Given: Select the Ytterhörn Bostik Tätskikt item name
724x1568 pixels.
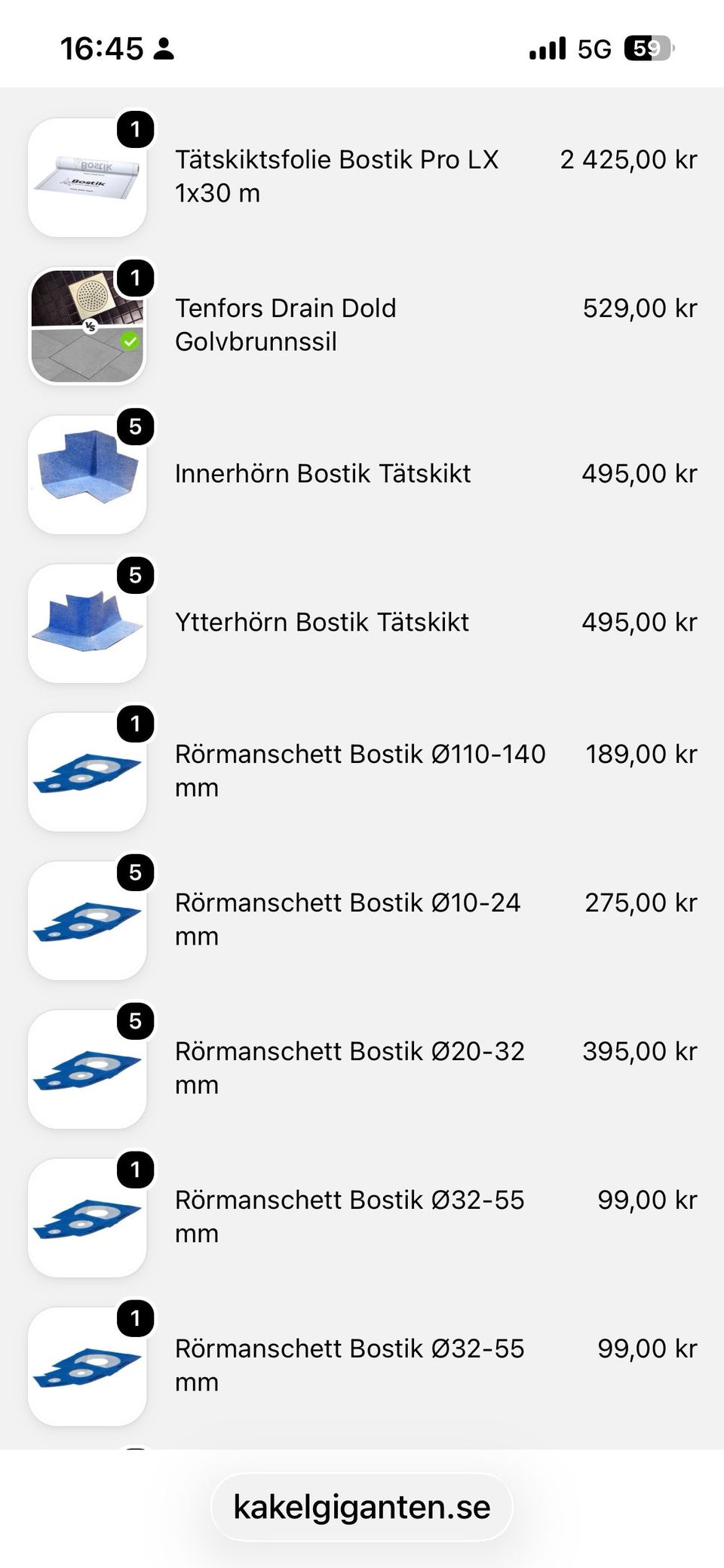Looking at the screenshot, I should (x=322, y=623).
